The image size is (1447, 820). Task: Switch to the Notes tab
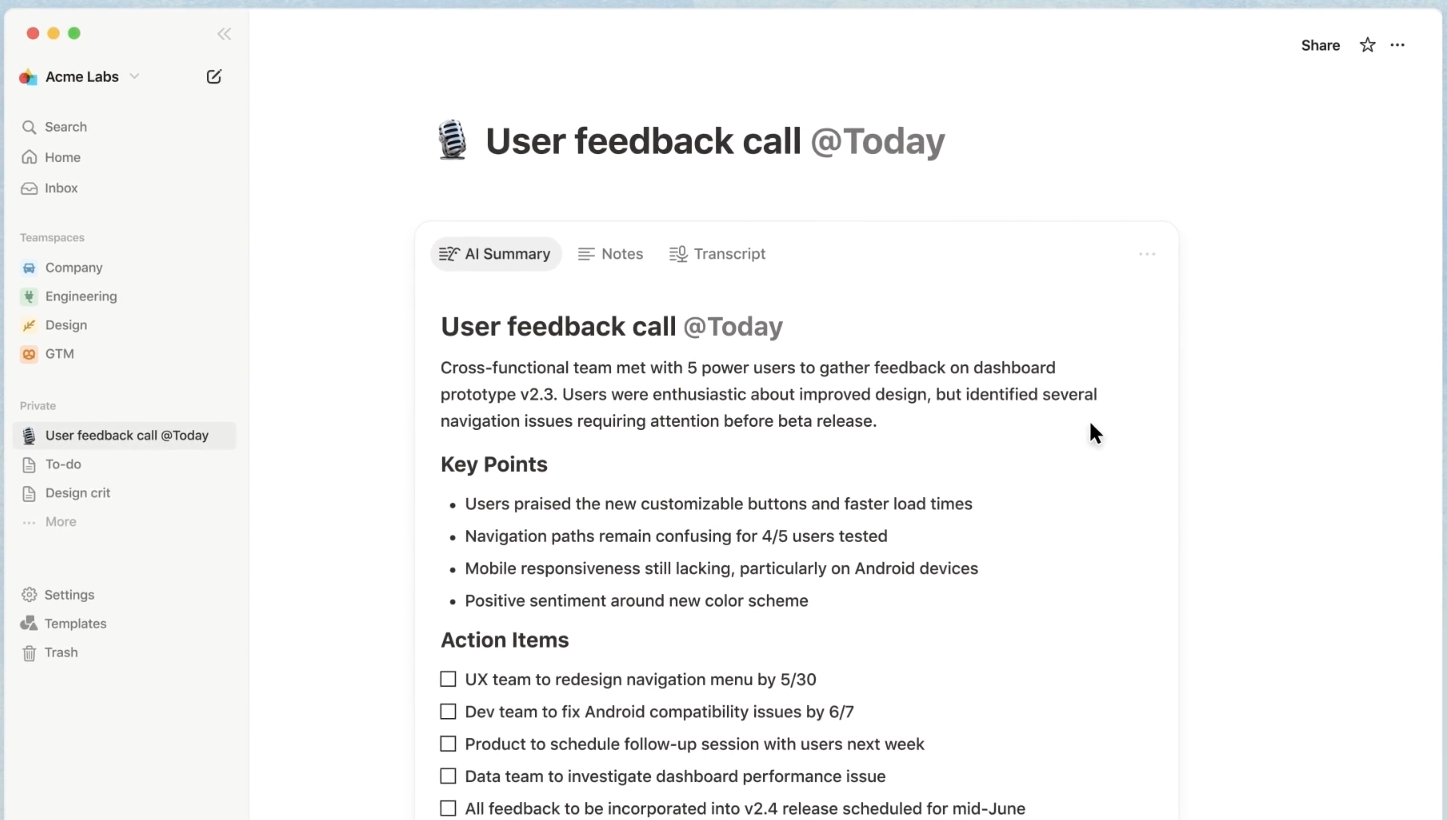tap(611, 254)
